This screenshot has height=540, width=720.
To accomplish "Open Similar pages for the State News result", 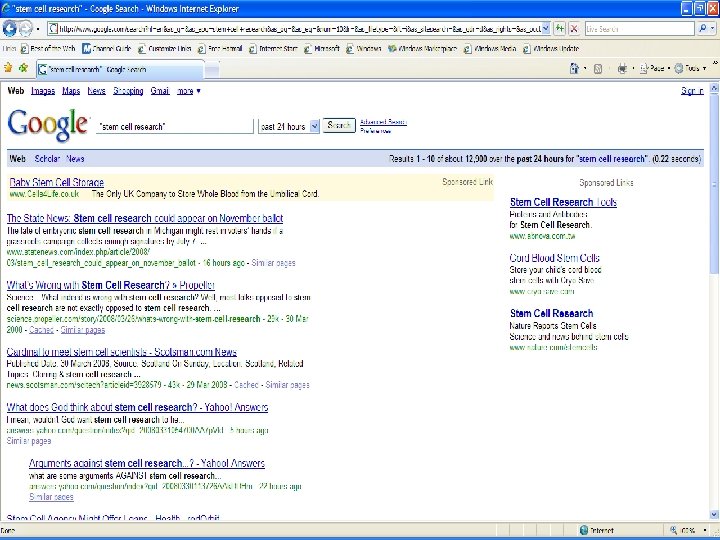I will point(273,263).
